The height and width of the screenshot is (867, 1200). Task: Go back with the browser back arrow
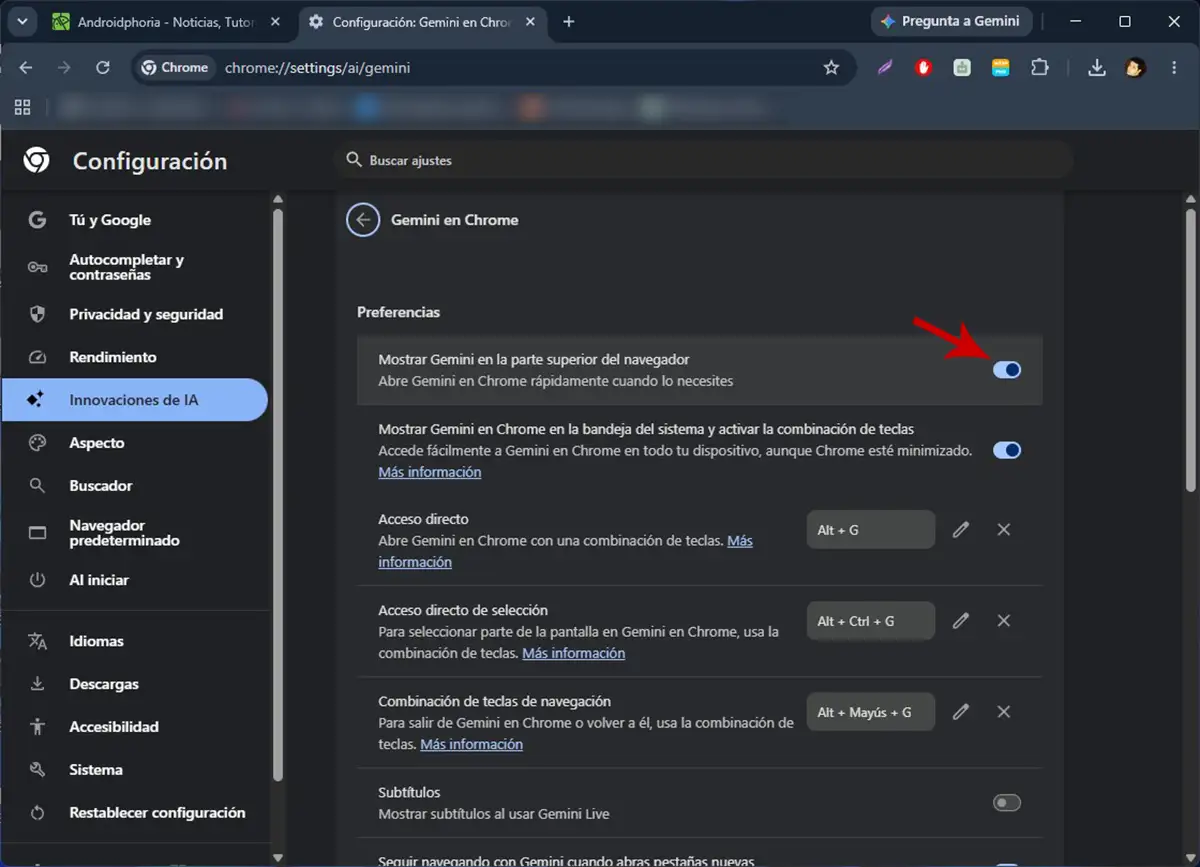(x=26, y=68)
